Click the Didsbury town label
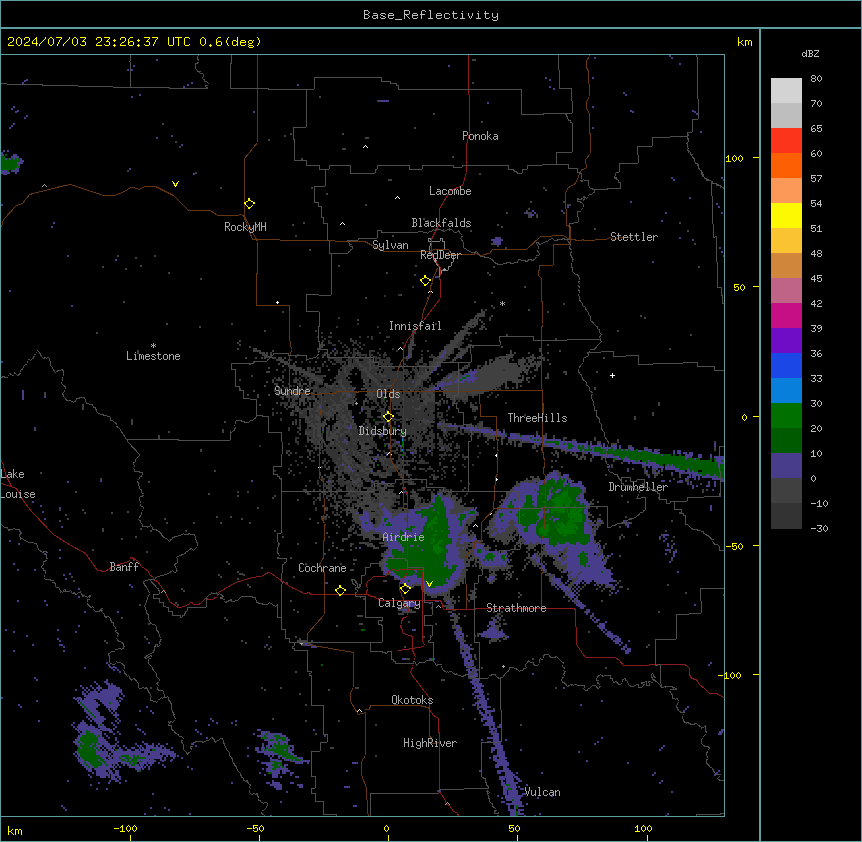The width and height of the screenshot is (862, 842). click(x=383, y=431)
